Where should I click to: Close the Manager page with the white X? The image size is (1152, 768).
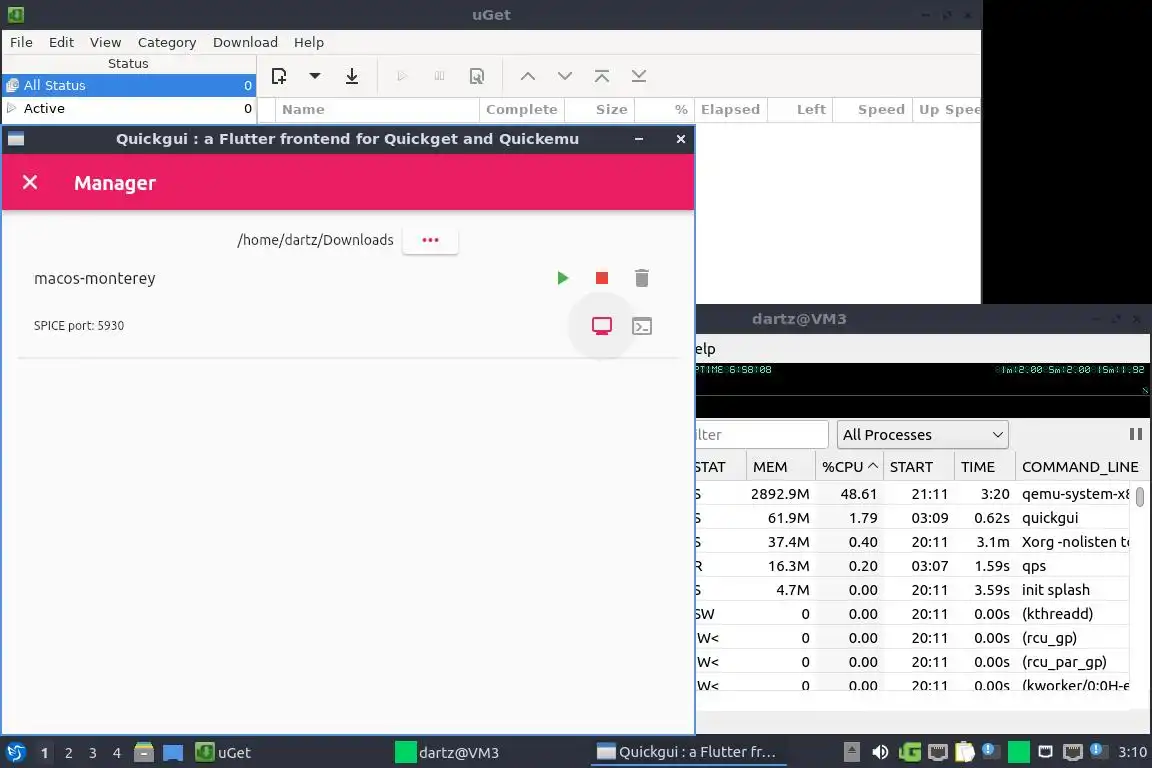click(30, 182)
